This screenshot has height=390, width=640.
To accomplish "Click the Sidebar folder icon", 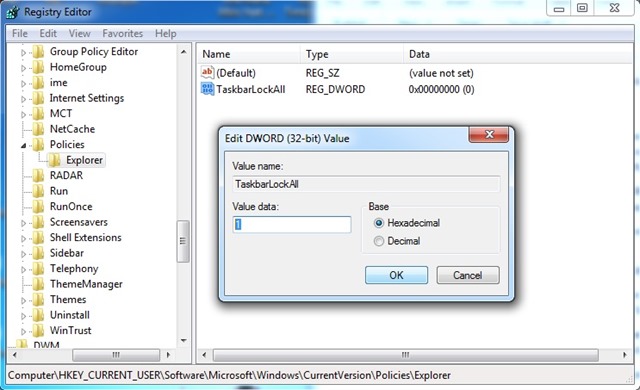I will (x=38, y=253).
